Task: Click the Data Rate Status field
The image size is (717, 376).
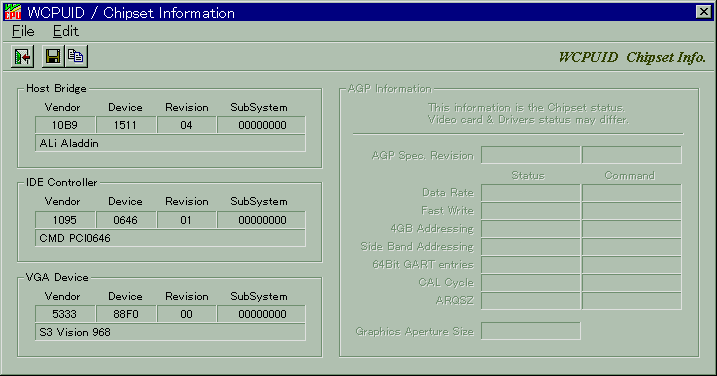Action: pyautogui.click(x=530, y=193)
